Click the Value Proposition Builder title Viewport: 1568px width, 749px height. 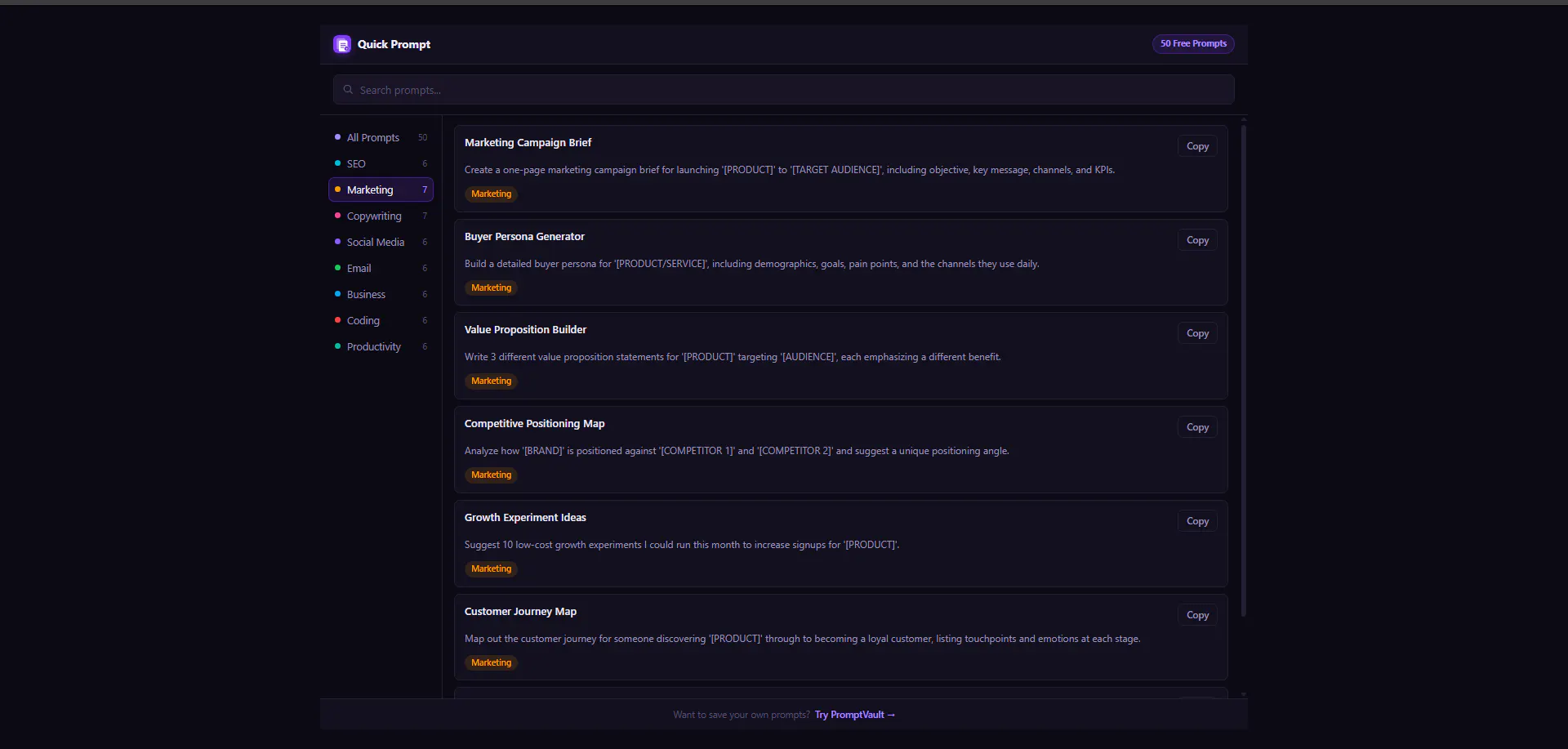[x=525, y=329]
